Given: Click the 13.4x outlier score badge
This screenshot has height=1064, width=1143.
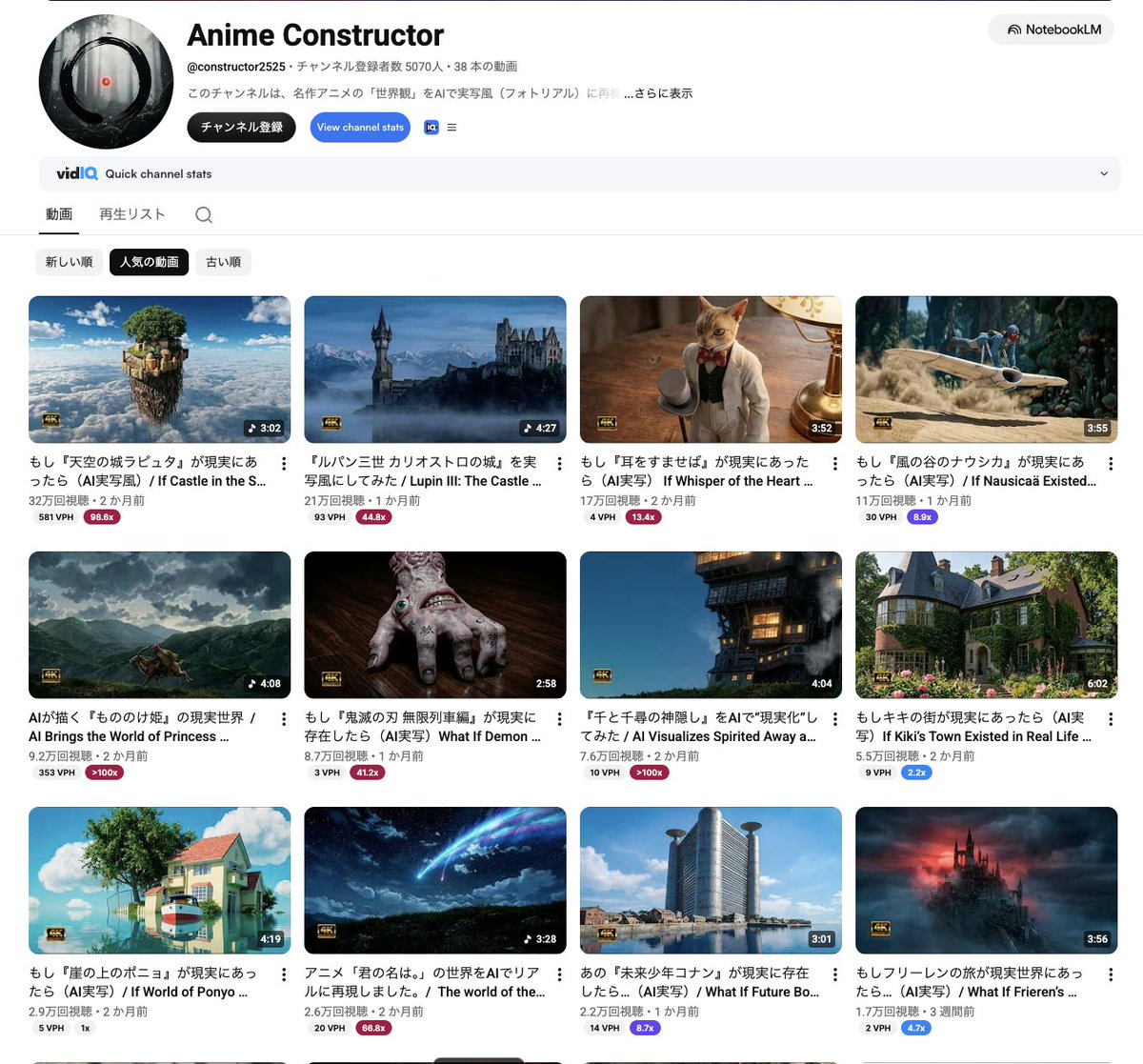Looking at the screenshot, I should 643,517.
